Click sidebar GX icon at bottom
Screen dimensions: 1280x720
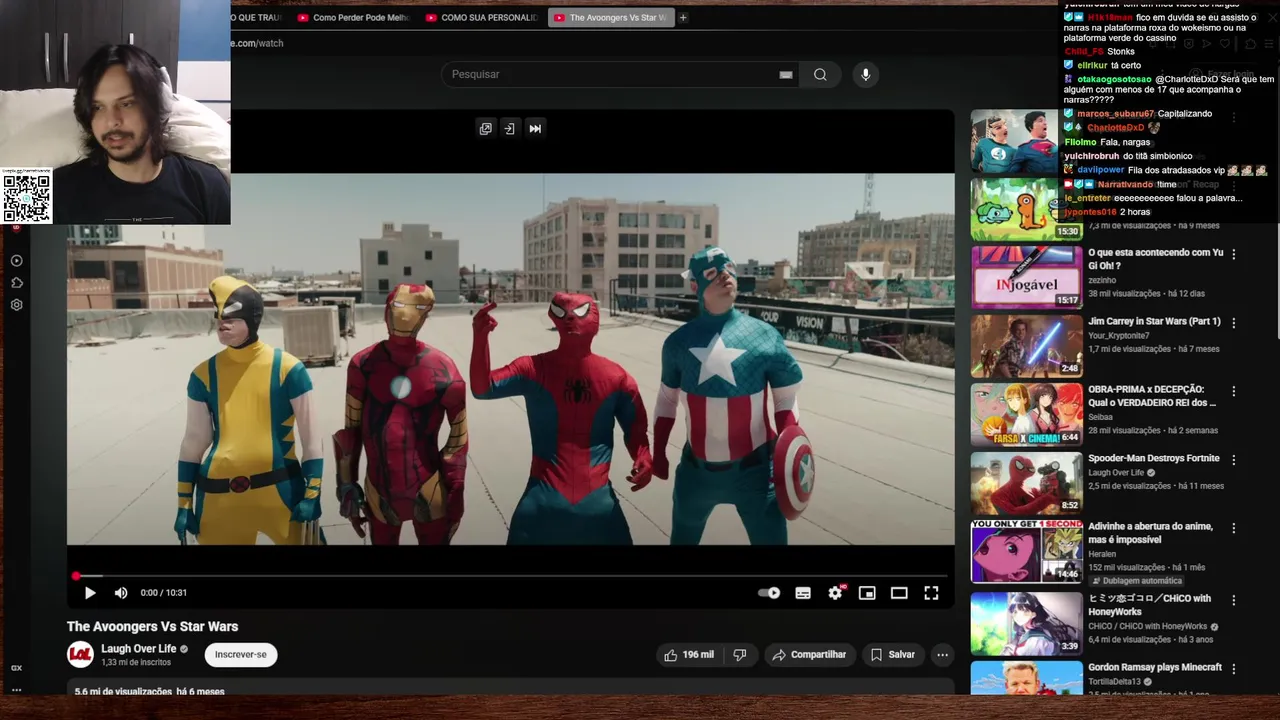click(16, 667)
